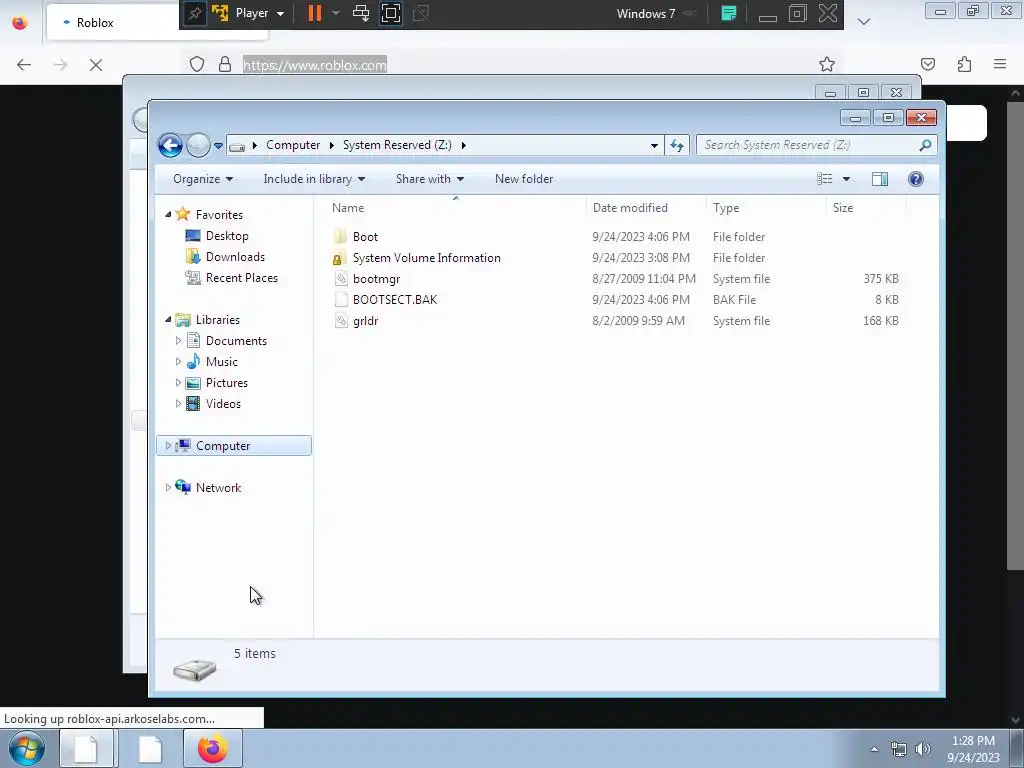Click the Firefox taskbar icon
This screenshot has height=768, width=1024.
[212, 748]
